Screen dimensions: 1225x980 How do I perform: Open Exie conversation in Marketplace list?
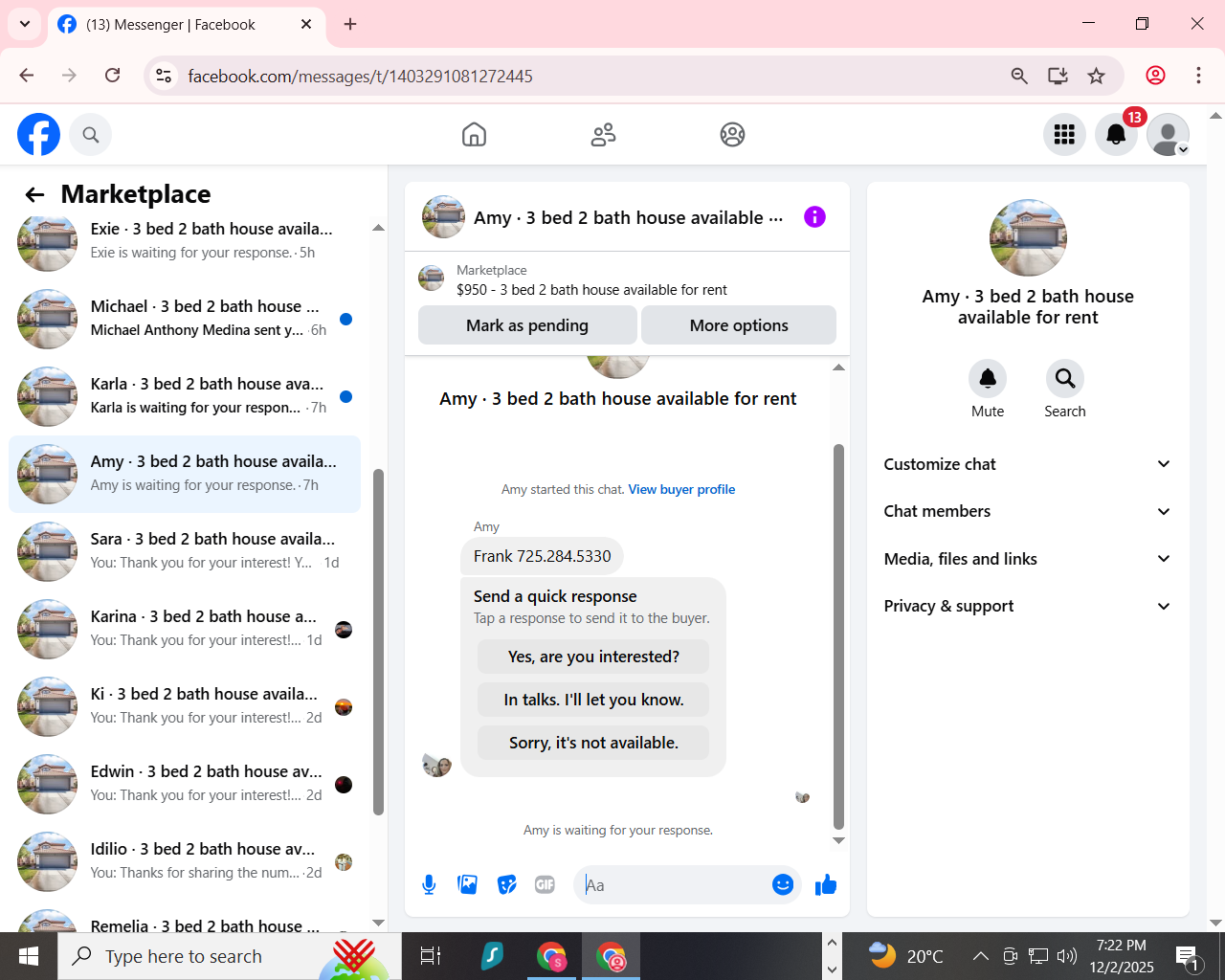pos(185,241)
